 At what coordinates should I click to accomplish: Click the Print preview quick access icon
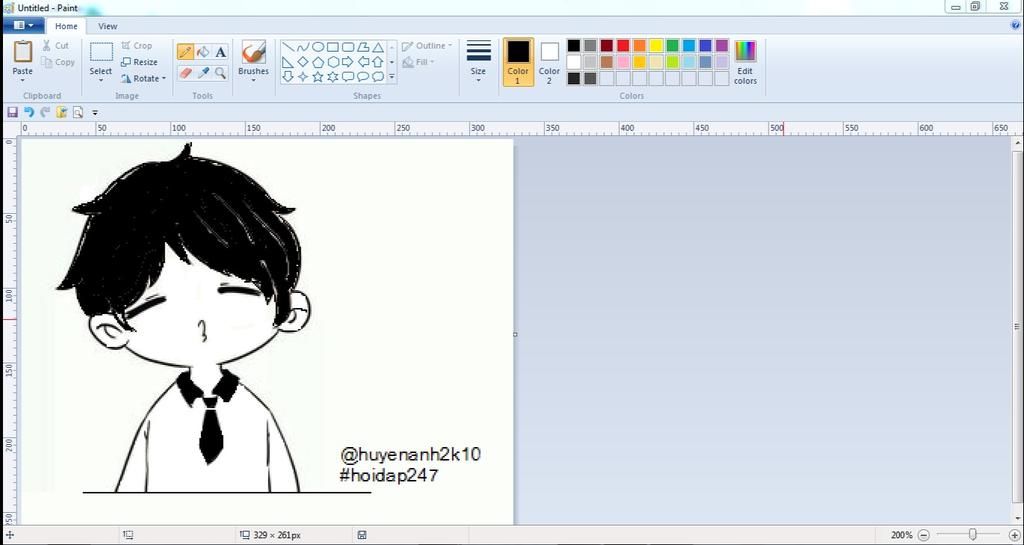click(x=78, y=112)
